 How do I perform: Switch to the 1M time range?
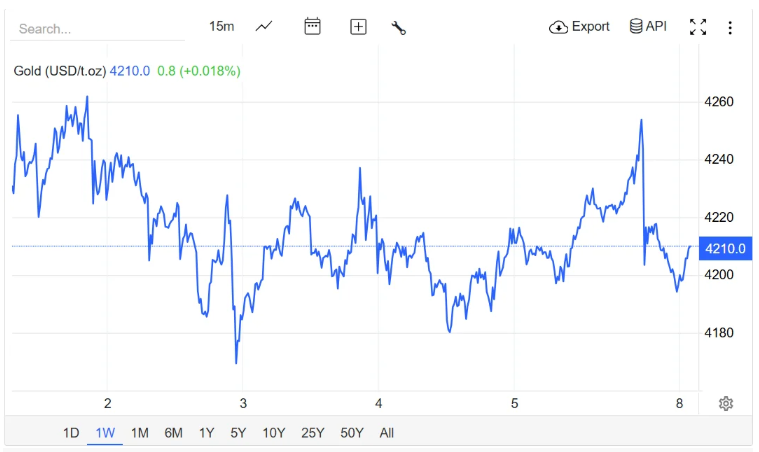(x=140, y=433)
